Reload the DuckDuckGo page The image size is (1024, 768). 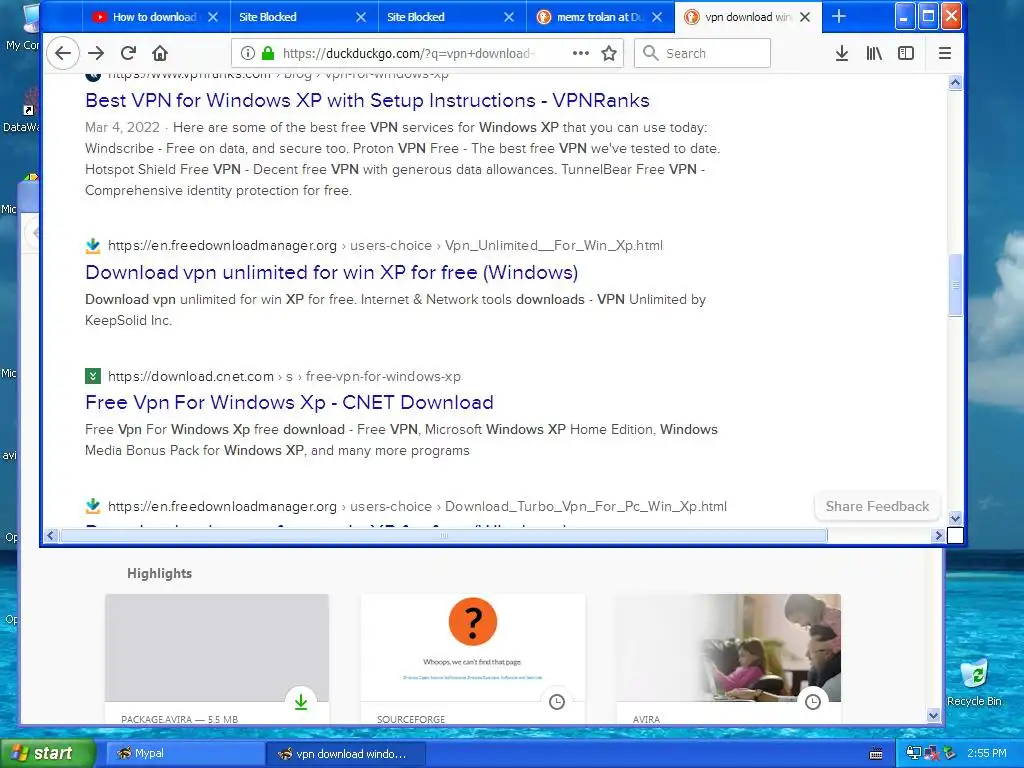129,54
